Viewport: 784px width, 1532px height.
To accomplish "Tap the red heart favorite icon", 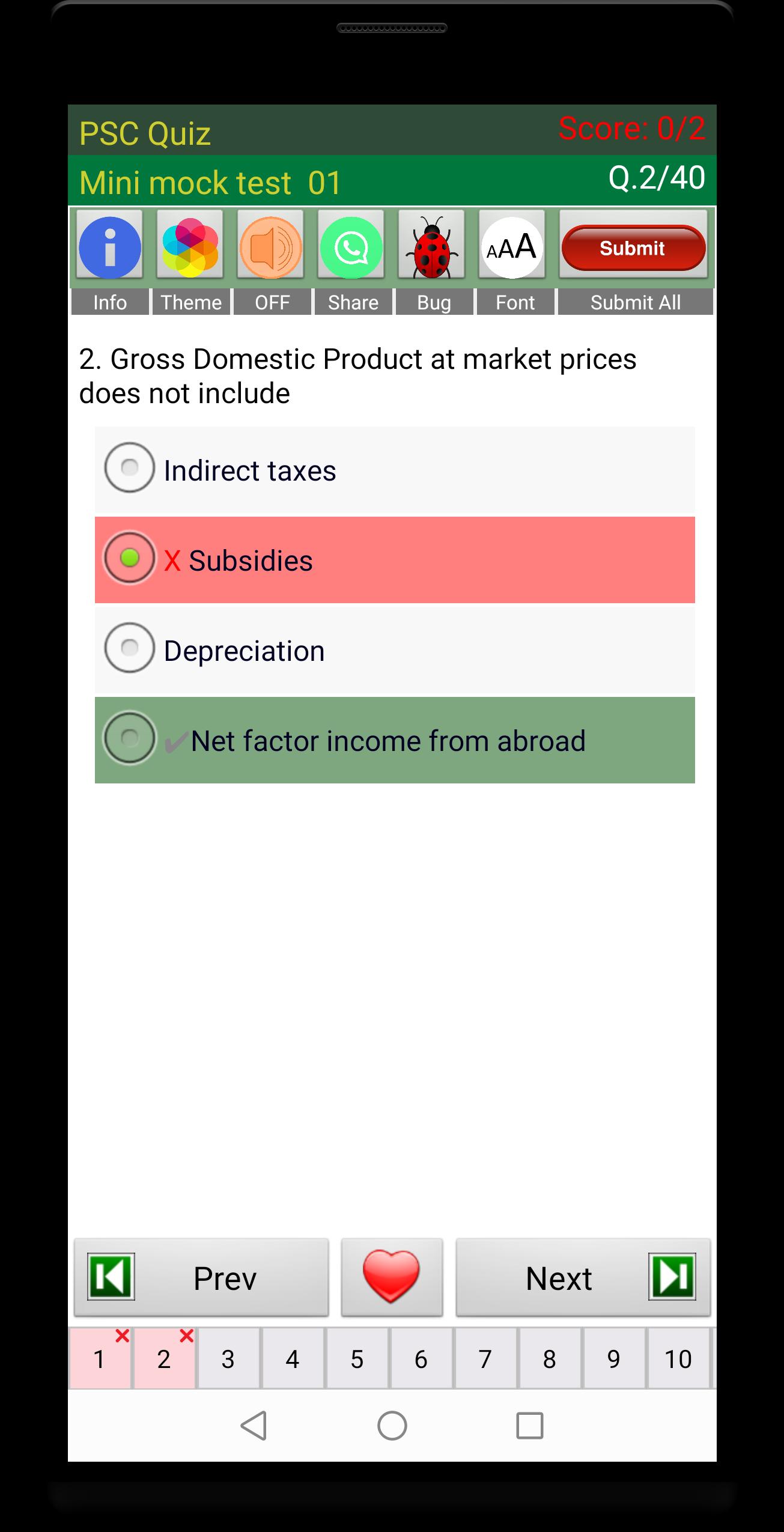I will (392, 1277).
